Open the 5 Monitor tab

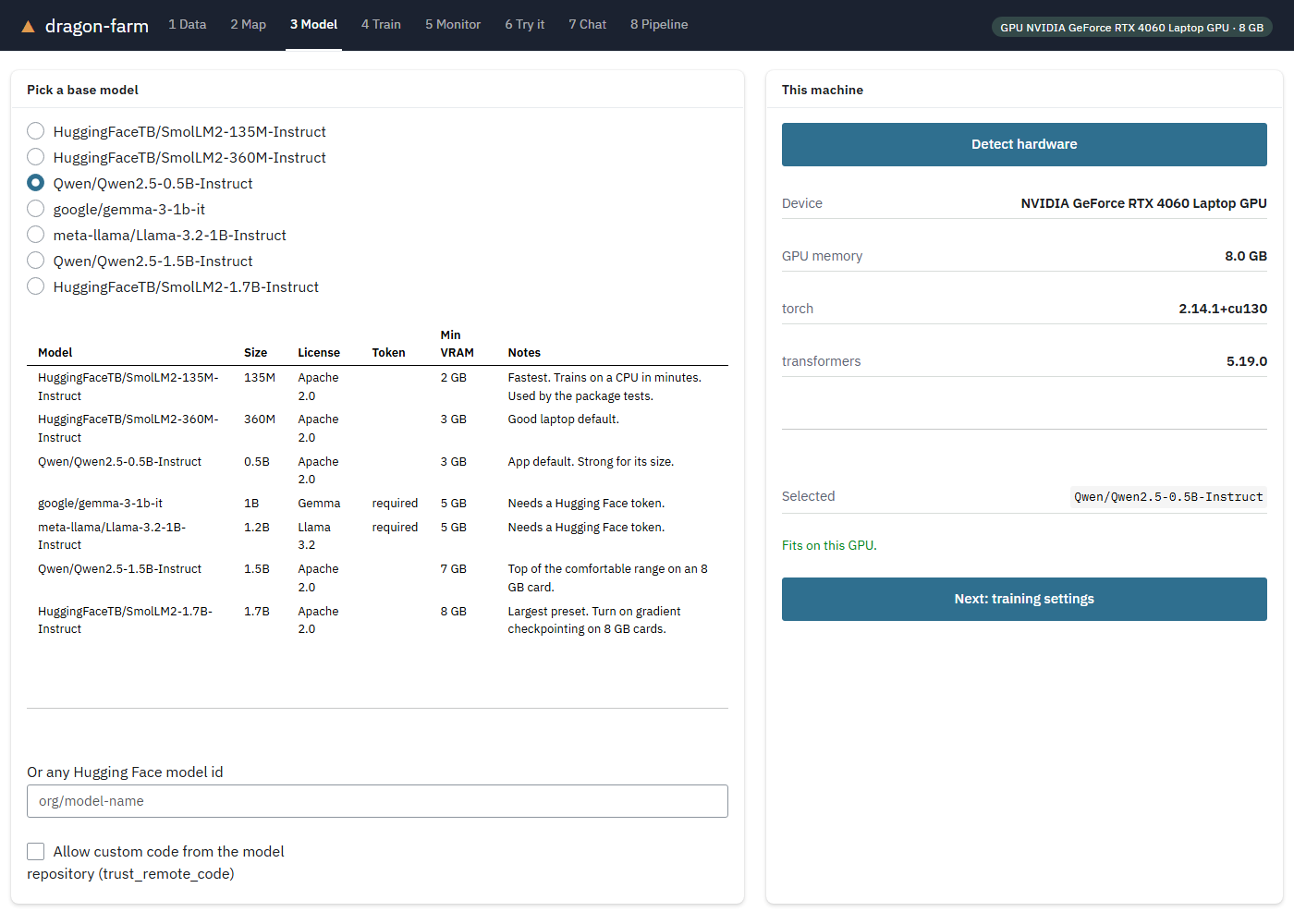pos(453,25)
